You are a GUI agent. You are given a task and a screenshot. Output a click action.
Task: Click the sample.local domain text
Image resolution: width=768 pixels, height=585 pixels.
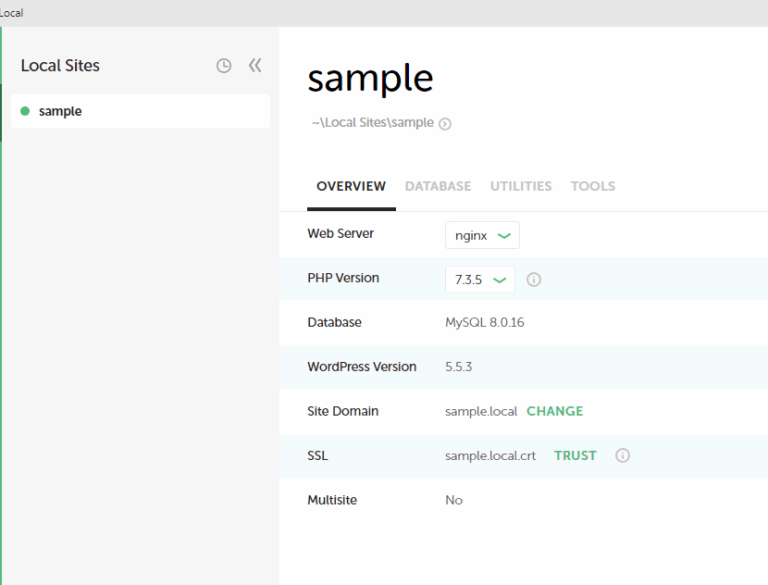[x=481, y=411]
